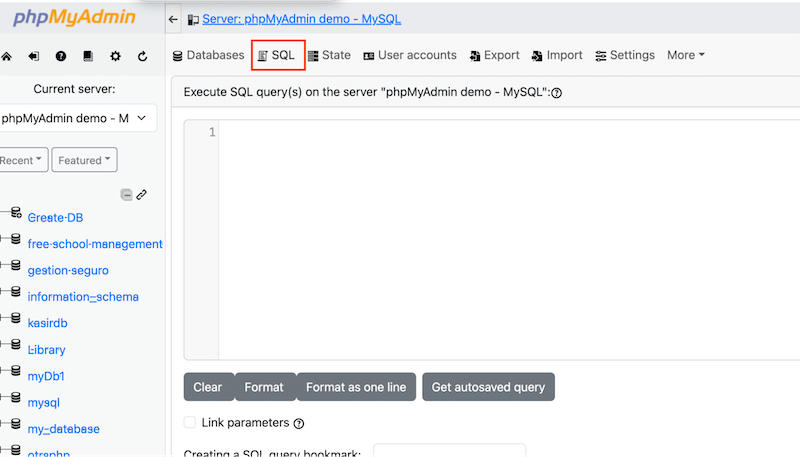Open phpMyAdmin documentation question mark icon

point(61,56)
